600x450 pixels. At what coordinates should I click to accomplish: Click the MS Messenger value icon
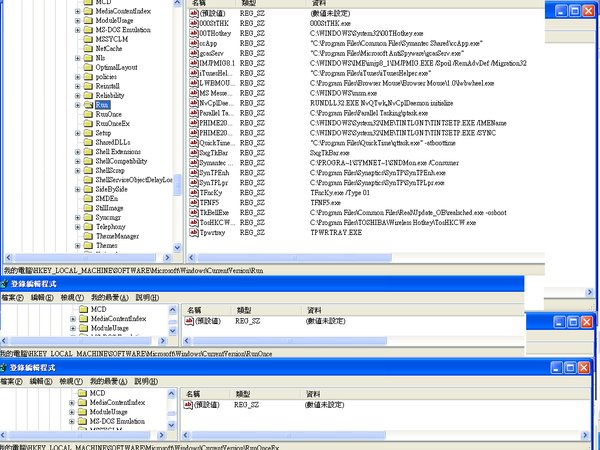click(194, 93)
